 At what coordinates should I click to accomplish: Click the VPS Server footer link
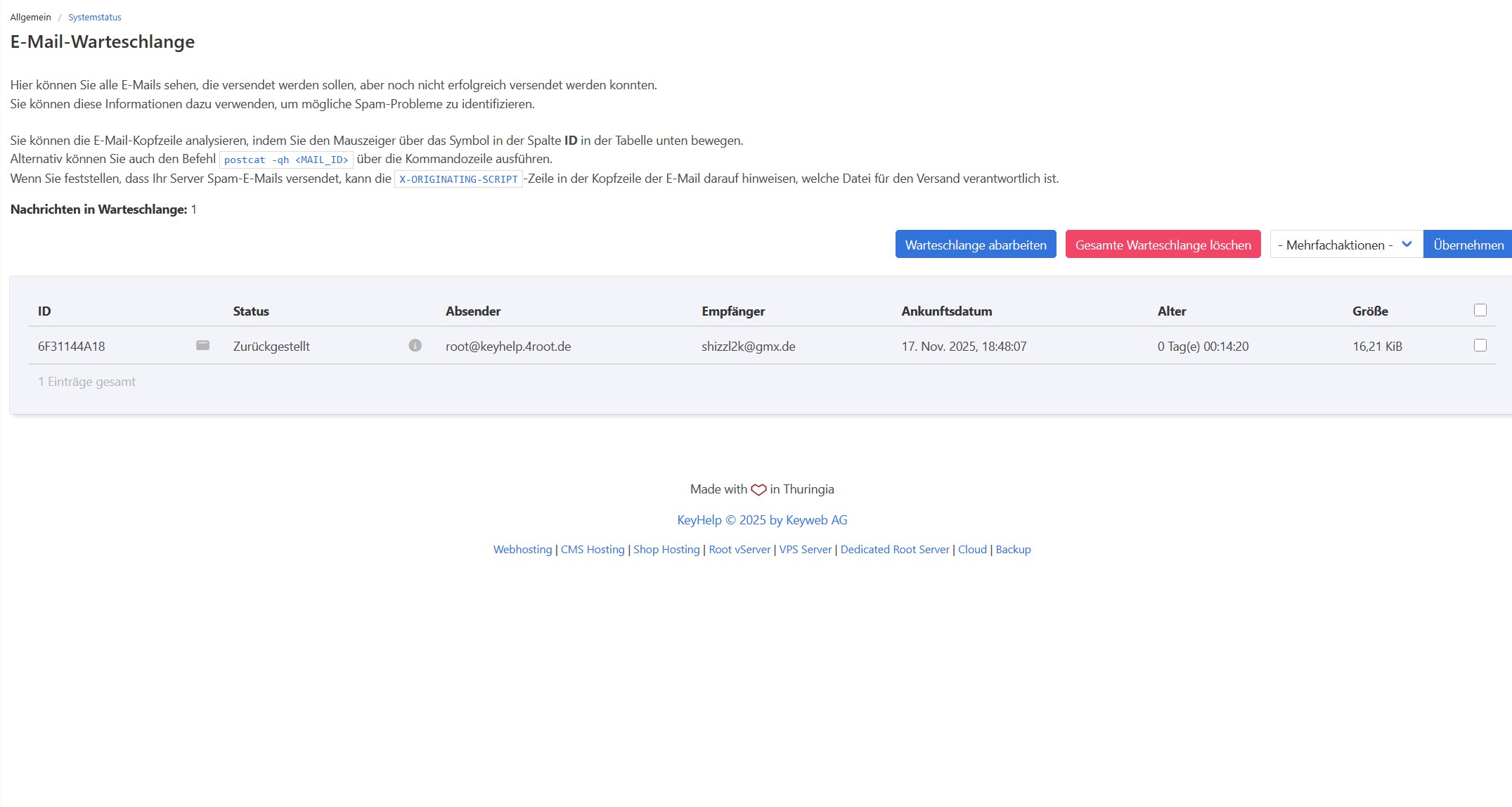click(x=805, y=550)
